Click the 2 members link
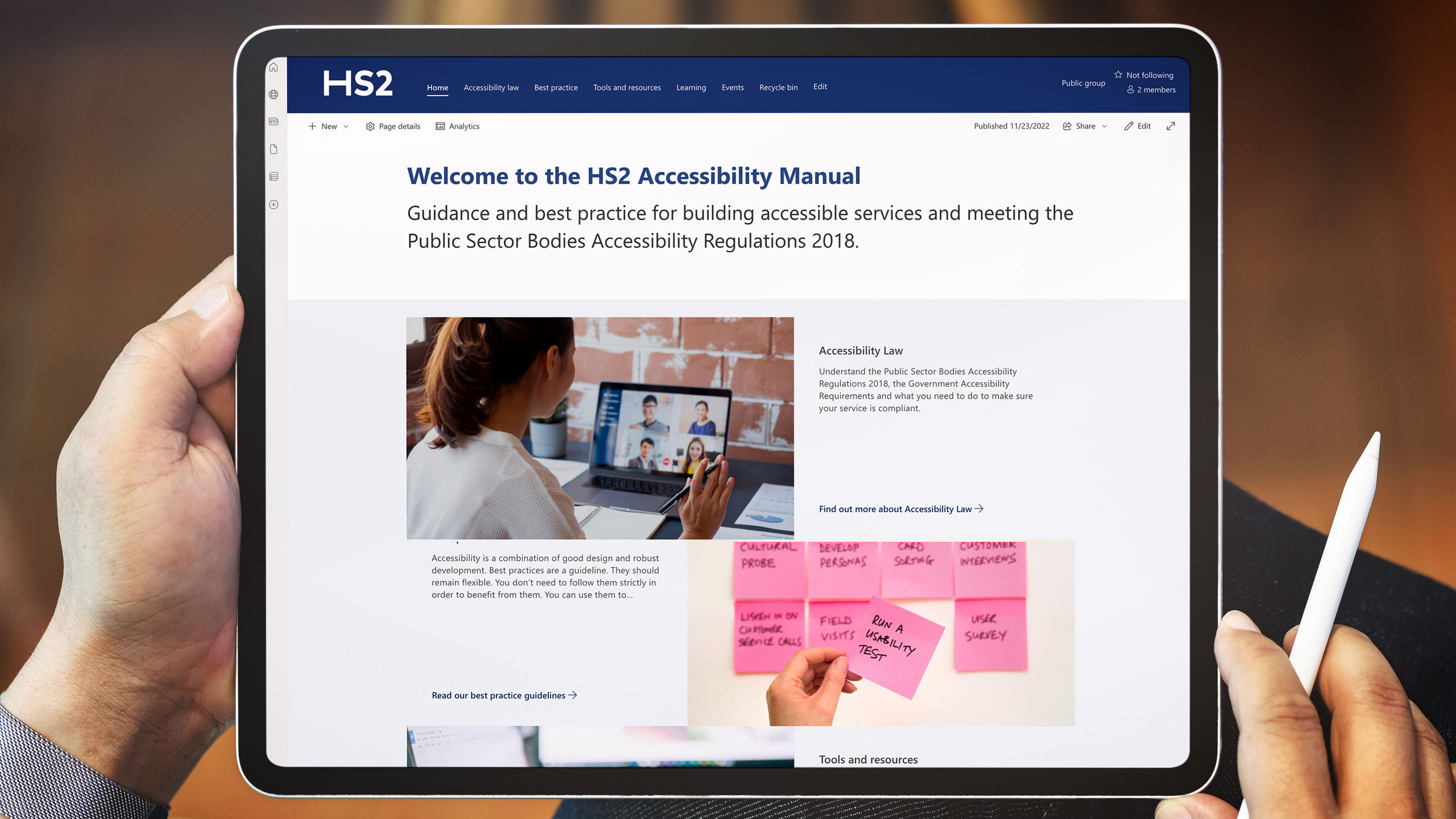The width and height of the screenshot is (1456, 819). [1156, 90]
